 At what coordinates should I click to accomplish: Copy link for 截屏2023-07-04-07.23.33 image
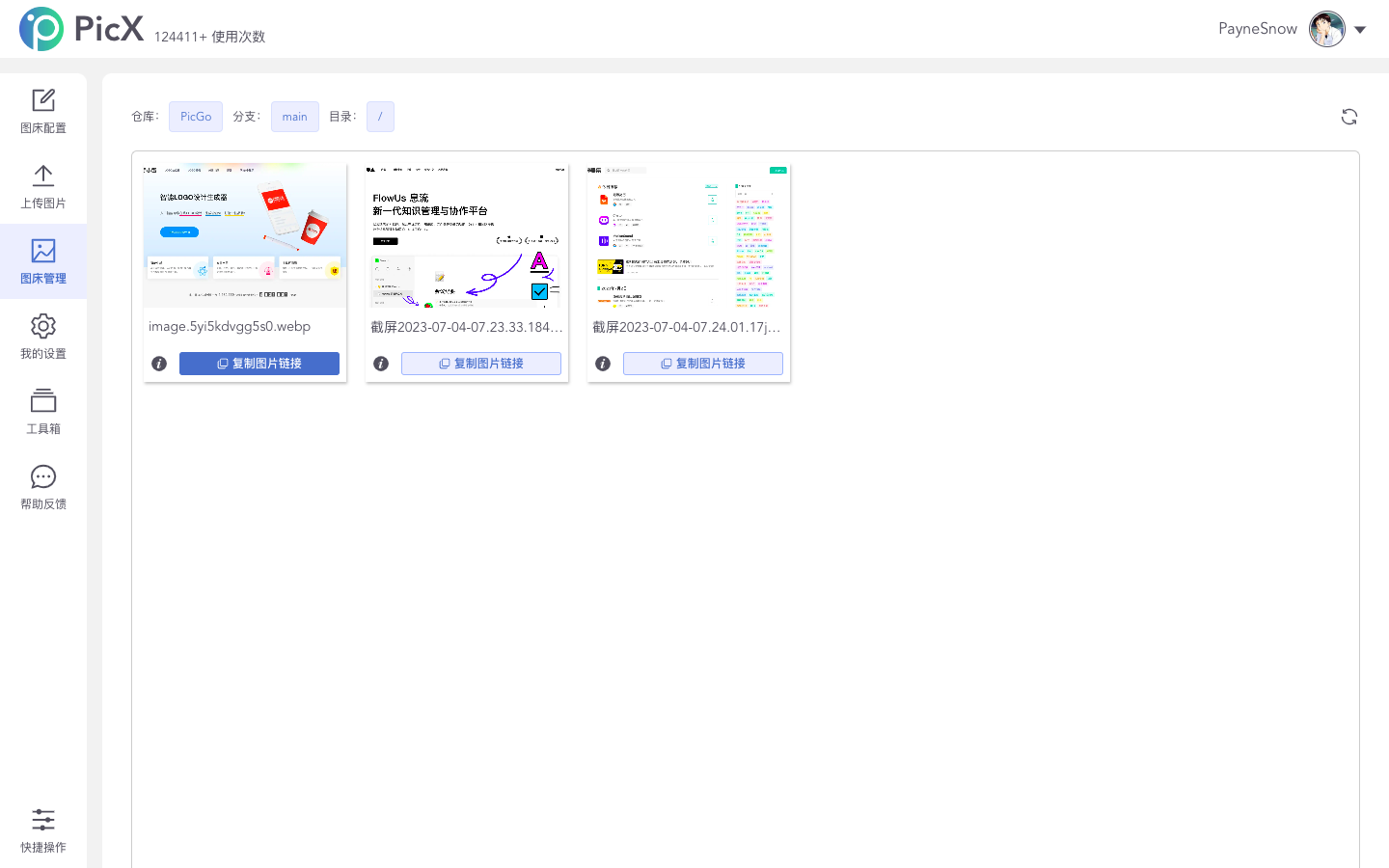click(x=480, y=364)
